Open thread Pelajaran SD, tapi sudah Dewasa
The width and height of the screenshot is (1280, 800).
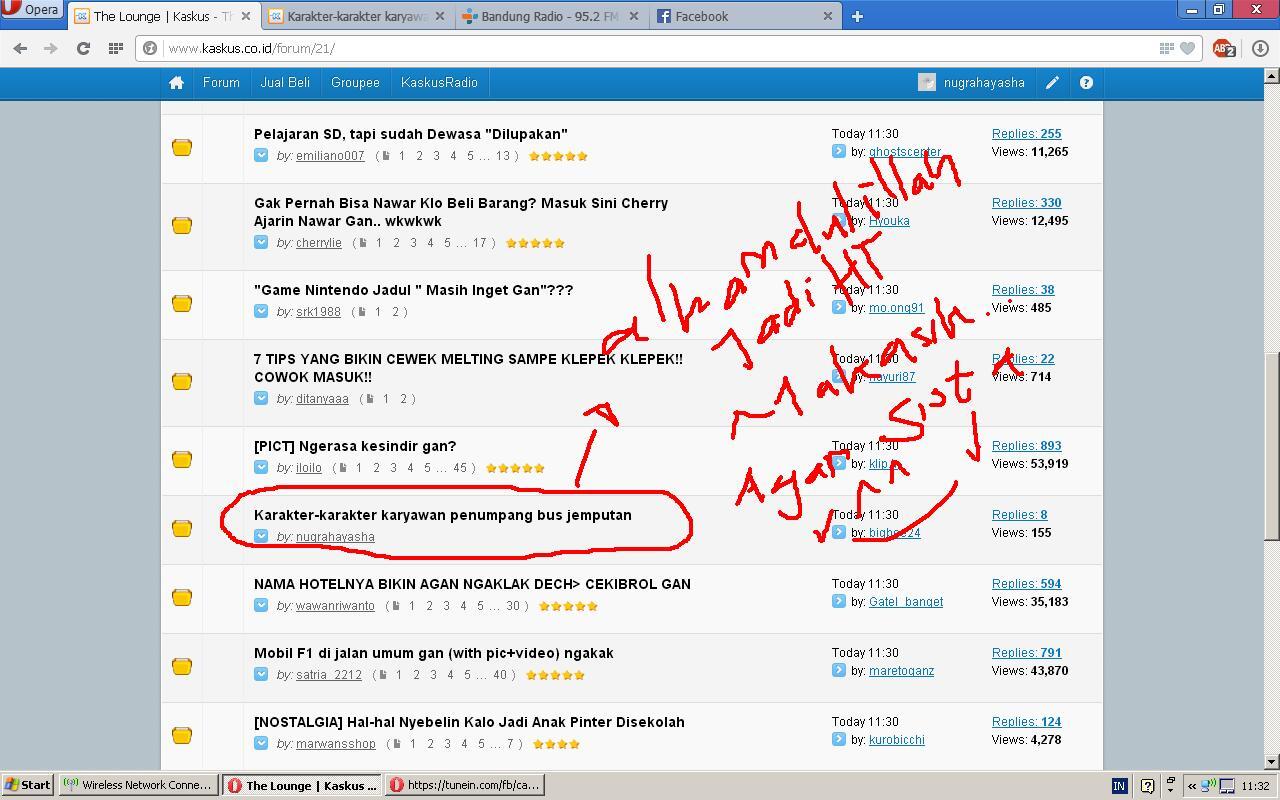[411, 134]
